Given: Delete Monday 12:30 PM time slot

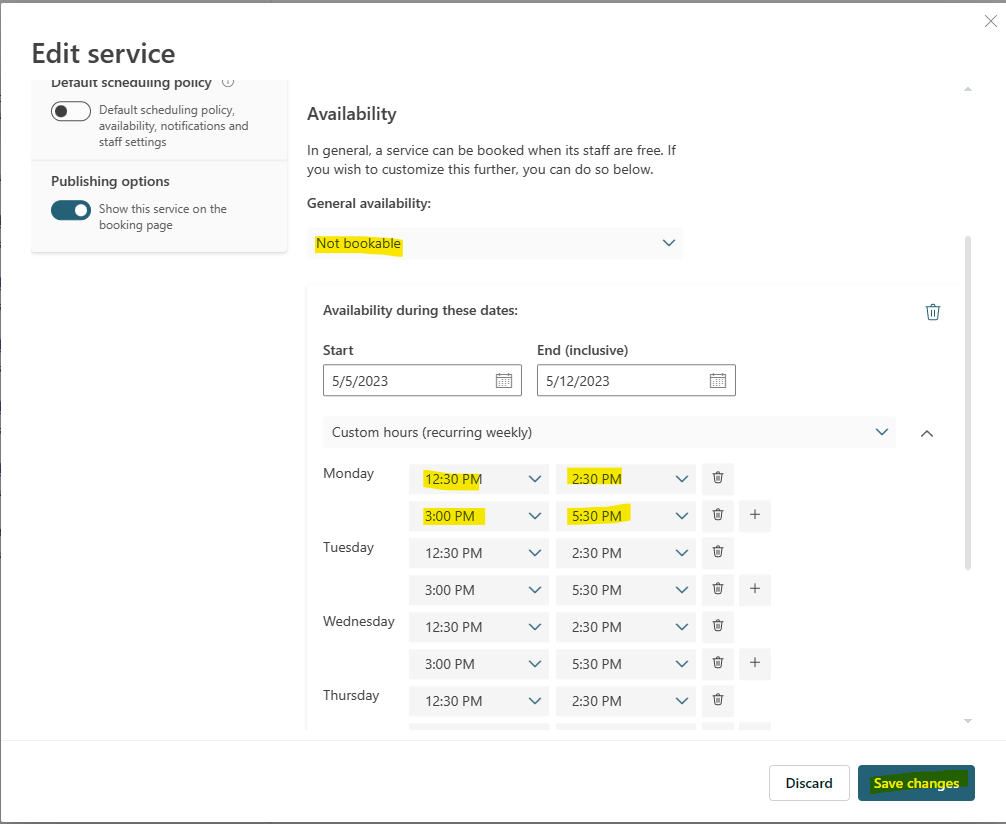Looking at the screenshot, I should pos(718,478).
